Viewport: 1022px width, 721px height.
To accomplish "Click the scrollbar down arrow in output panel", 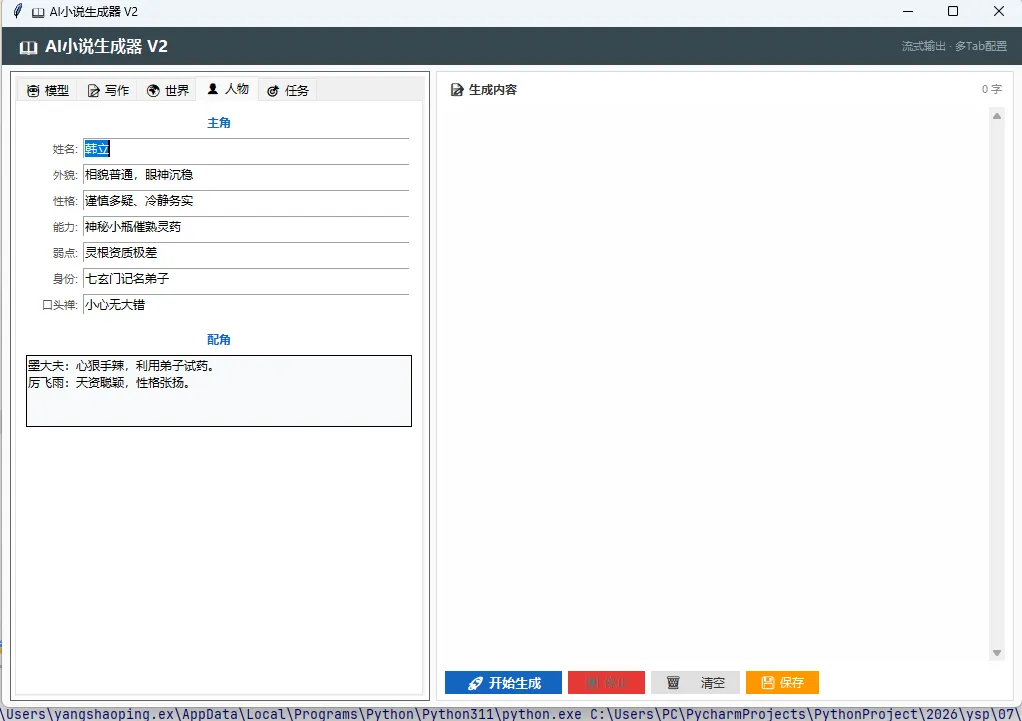I will (997, 653).
